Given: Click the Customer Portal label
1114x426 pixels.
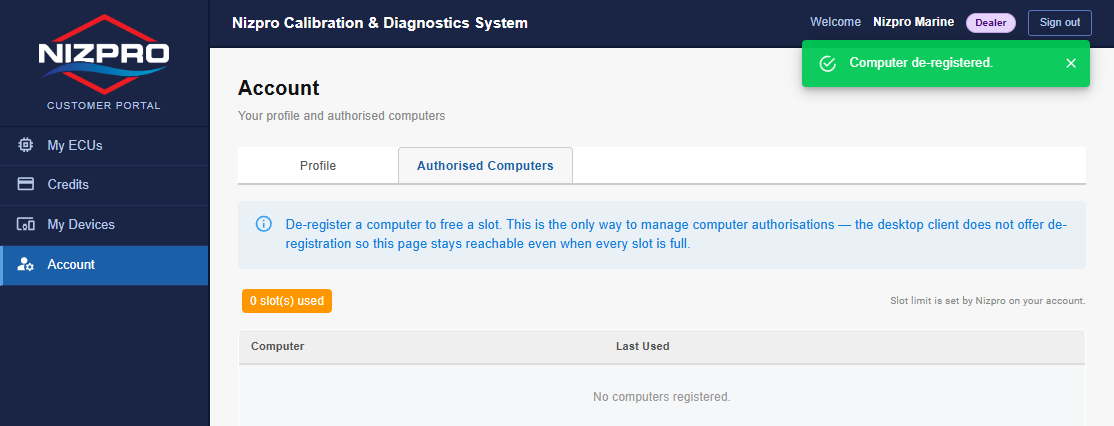Looking at the screenshot, I should [x=104, y=106].
